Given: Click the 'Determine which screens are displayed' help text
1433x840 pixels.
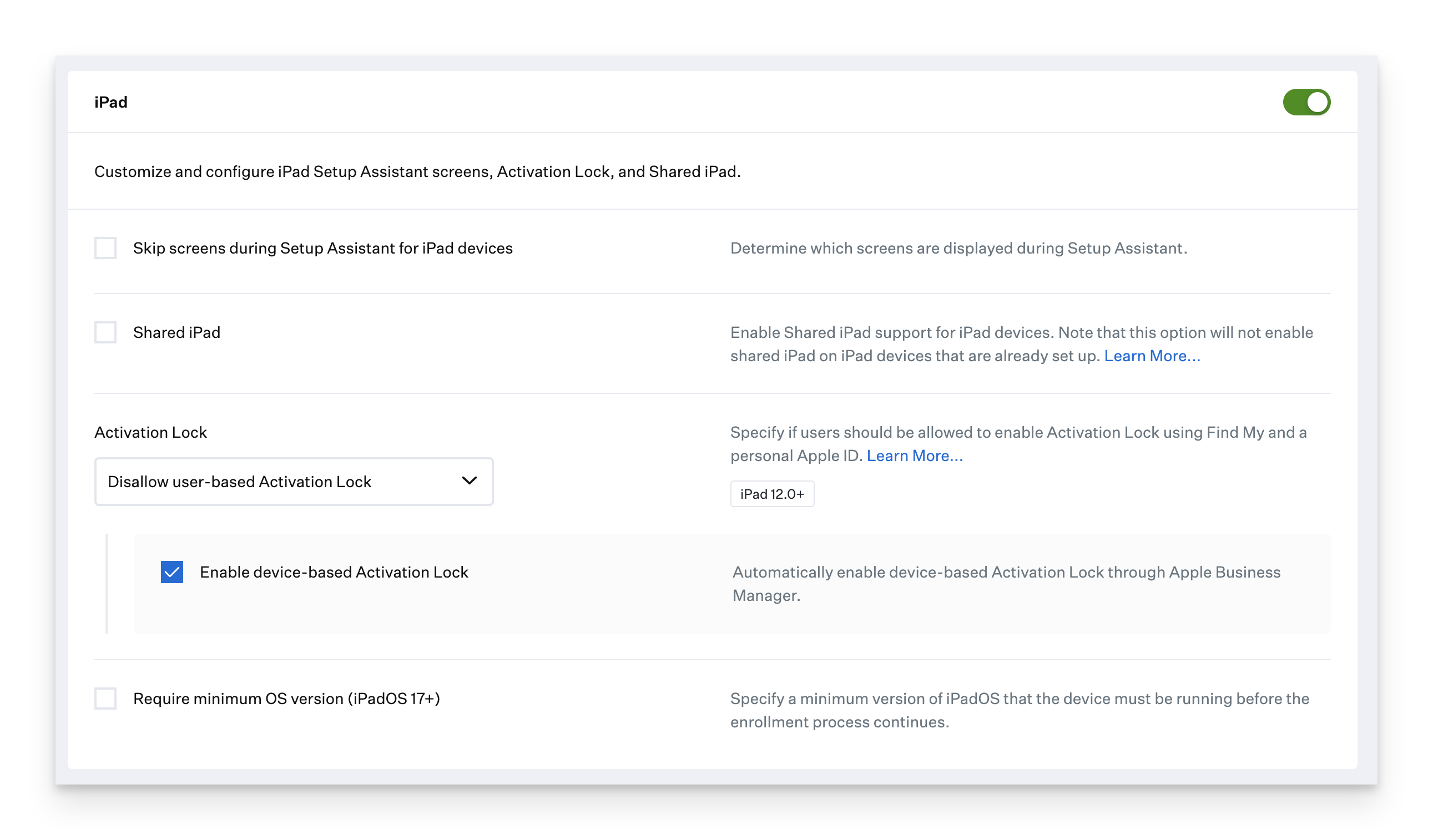Looking at the screenshot, I should (x=958, y=249).
